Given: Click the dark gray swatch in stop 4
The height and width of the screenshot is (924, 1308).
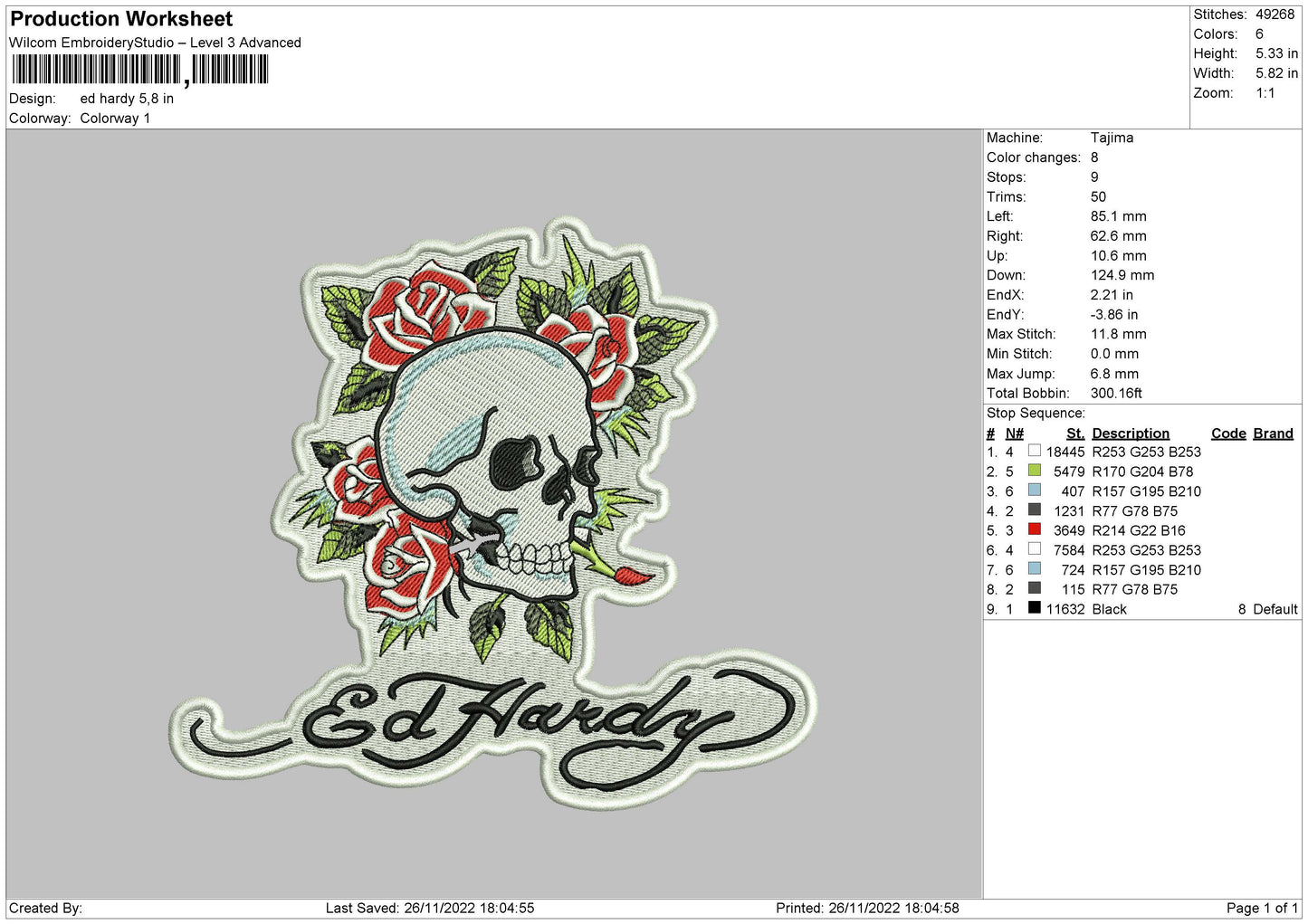Looking at the screenshot, I should pyautogui.click(x=1034, y=510).
